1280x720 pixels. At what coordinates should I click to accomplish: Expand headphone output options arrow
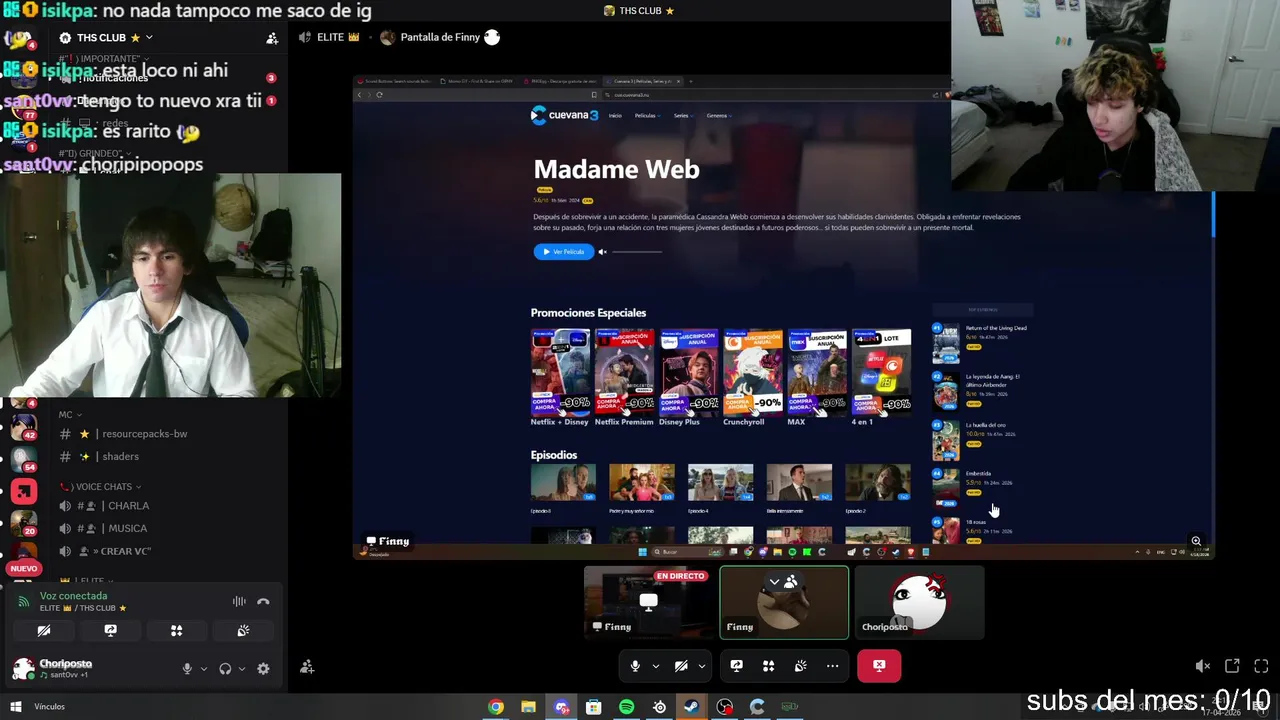242,669
